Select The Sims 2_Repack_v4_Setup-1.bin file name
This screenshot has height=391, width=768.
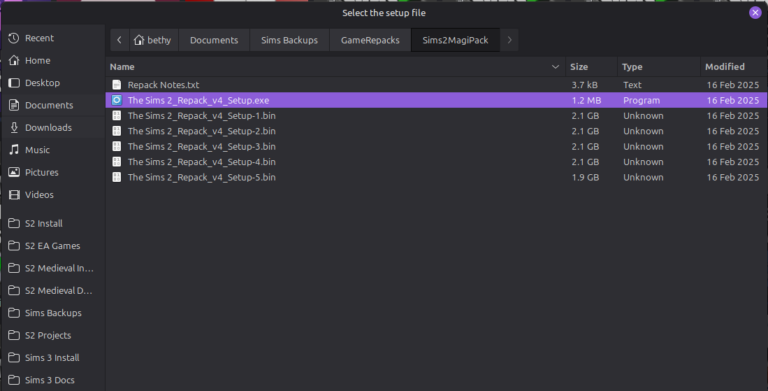(x=202, y=116)
